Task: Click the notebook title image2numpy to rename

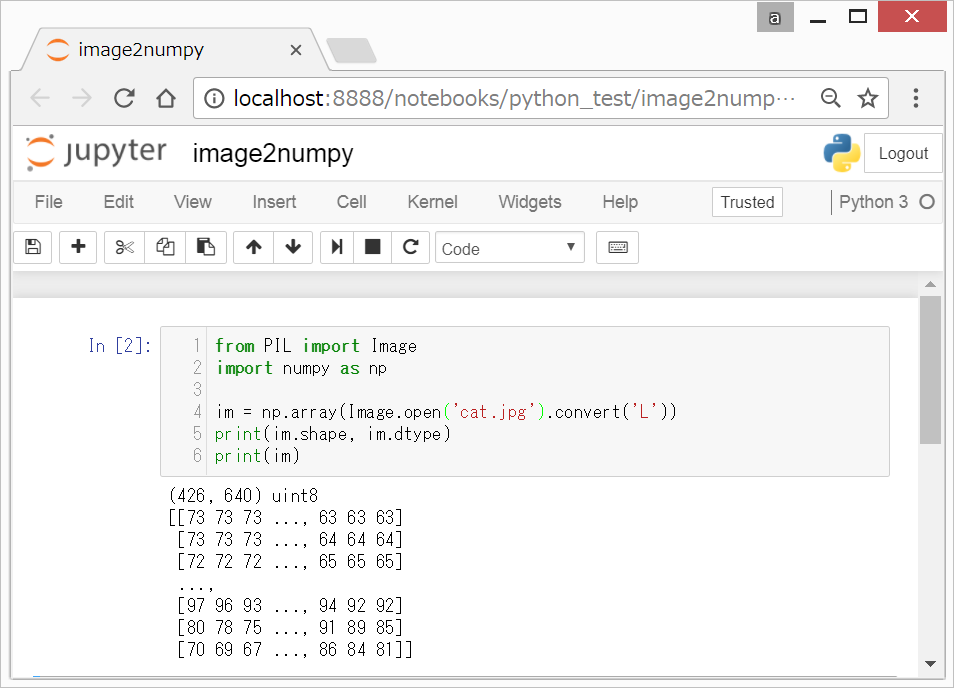Action: click(x=273, y=153)
